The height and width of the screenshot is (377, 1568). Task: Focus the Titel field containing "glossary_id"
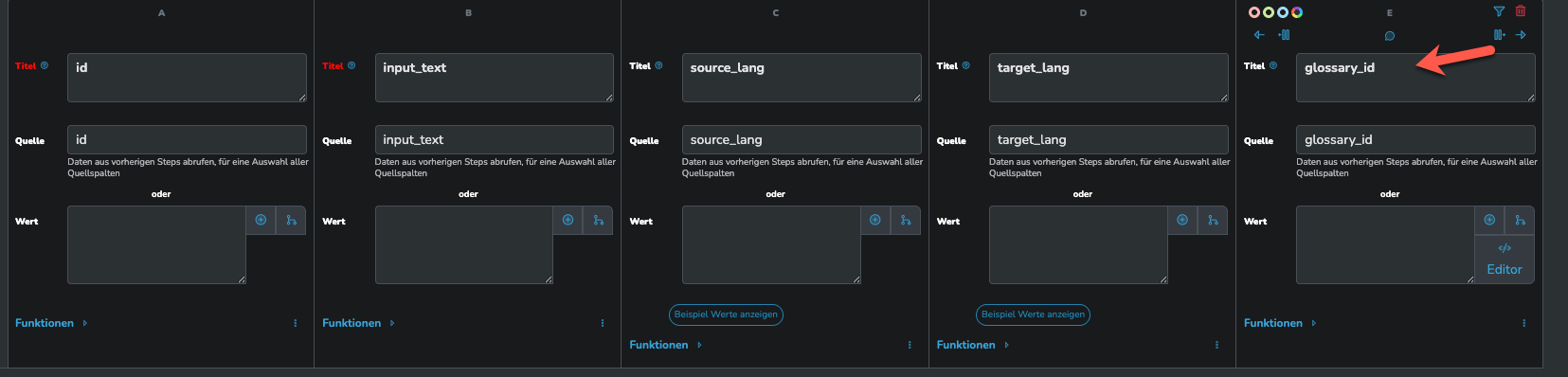tap(1415, 78)
